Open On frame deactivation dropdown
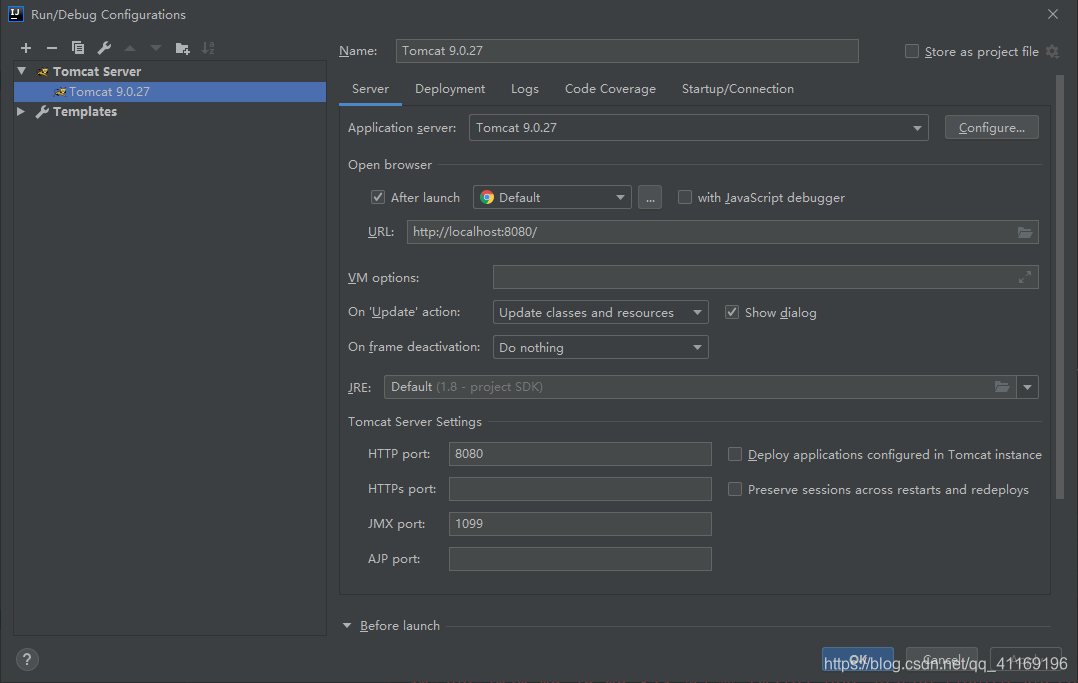The width and height of the screenshot is (1078, 683). (x=600, y=347)
